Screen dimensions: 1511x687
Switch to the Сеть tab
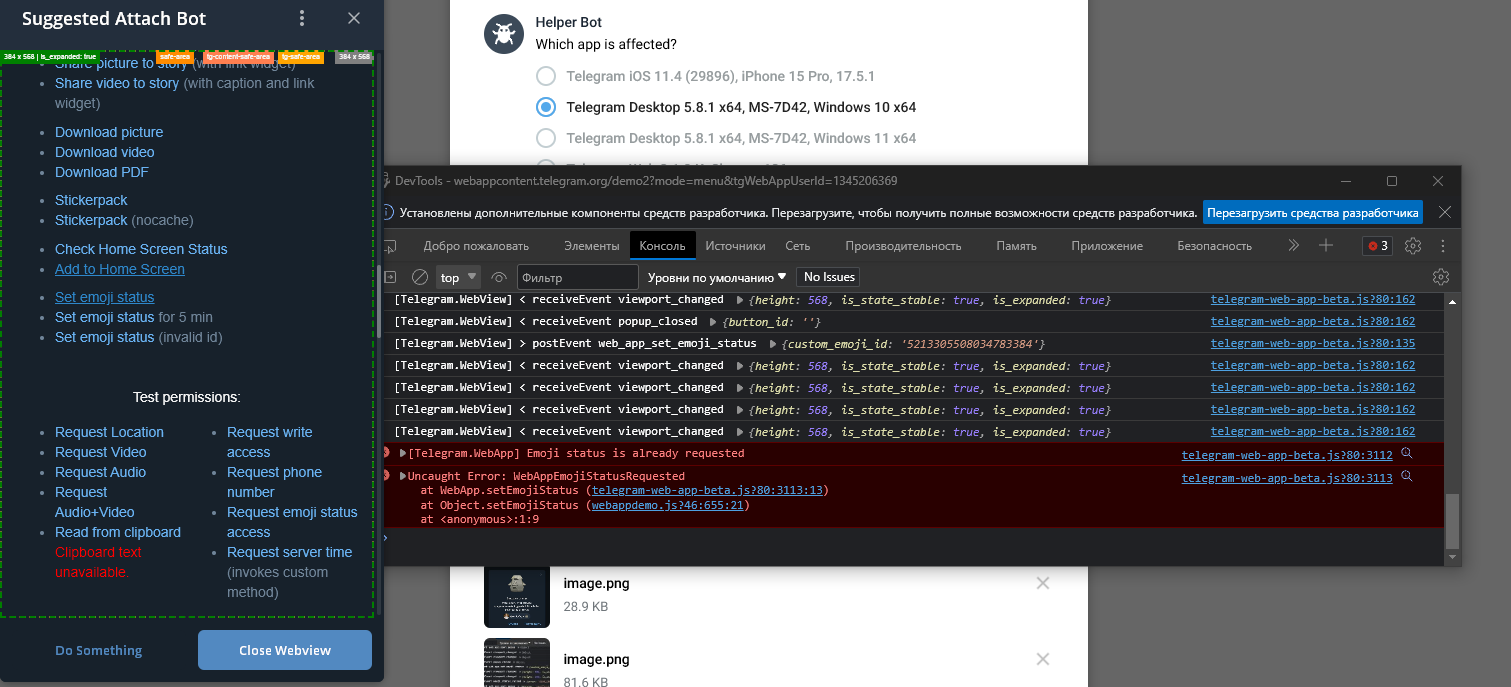coord(797,245)
